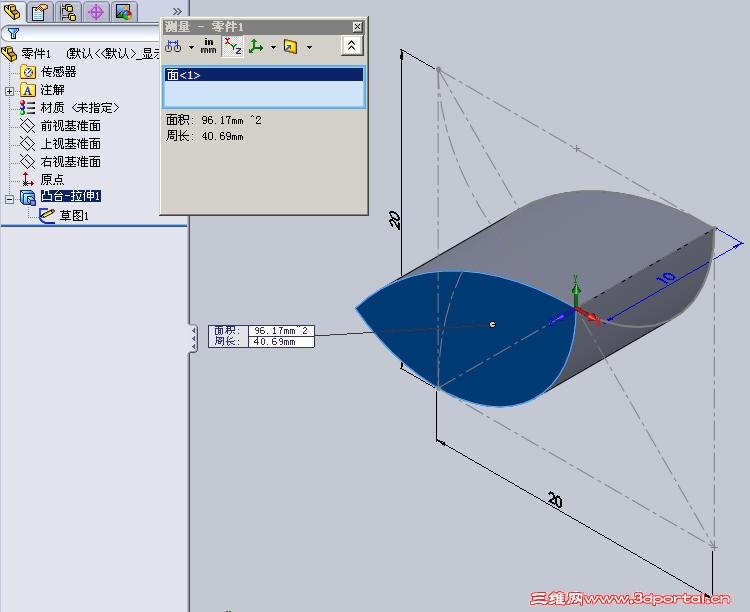750x612 pixels.
Task: Click the lower 20 dimension text
Action: [555, 501]
